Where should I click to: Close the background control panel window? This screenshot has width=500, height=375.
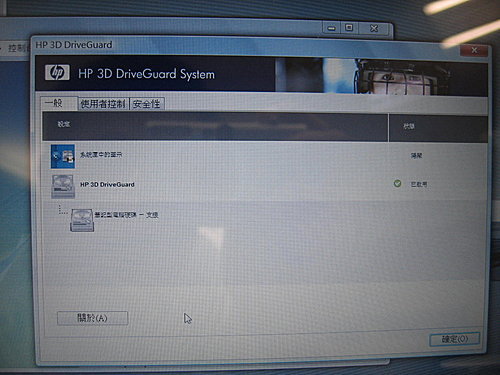374,29
